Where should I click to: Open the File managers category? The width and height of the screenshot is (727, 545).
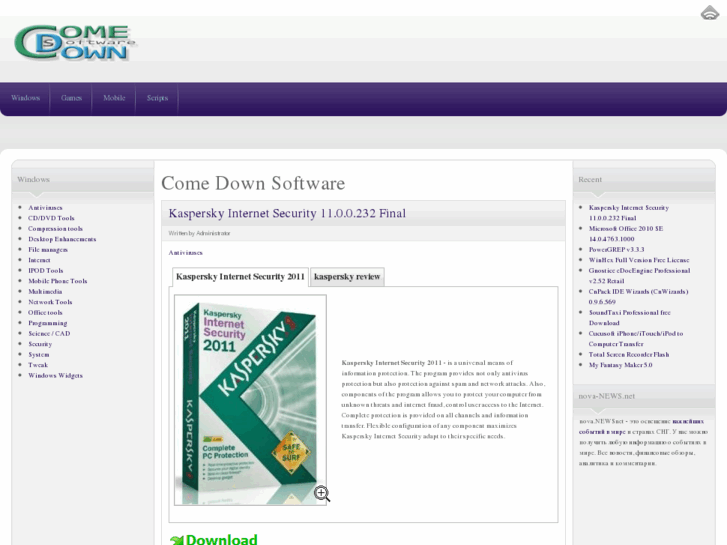[x=48, y=250]
